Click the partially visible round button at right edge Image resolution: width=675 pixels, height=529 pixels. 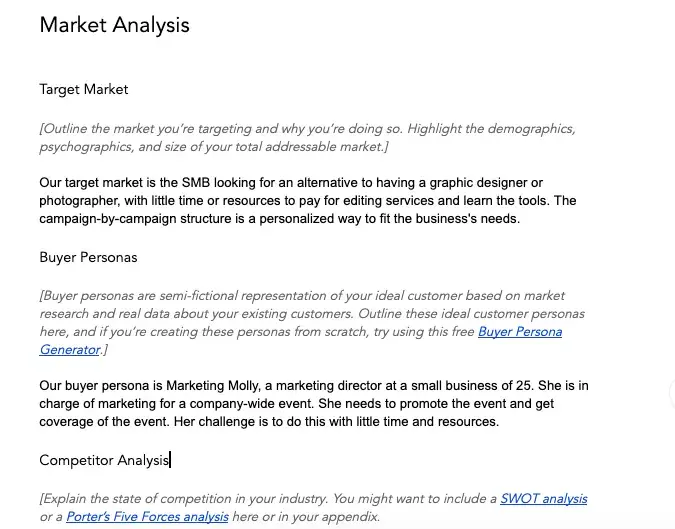[x=671, y=393]
